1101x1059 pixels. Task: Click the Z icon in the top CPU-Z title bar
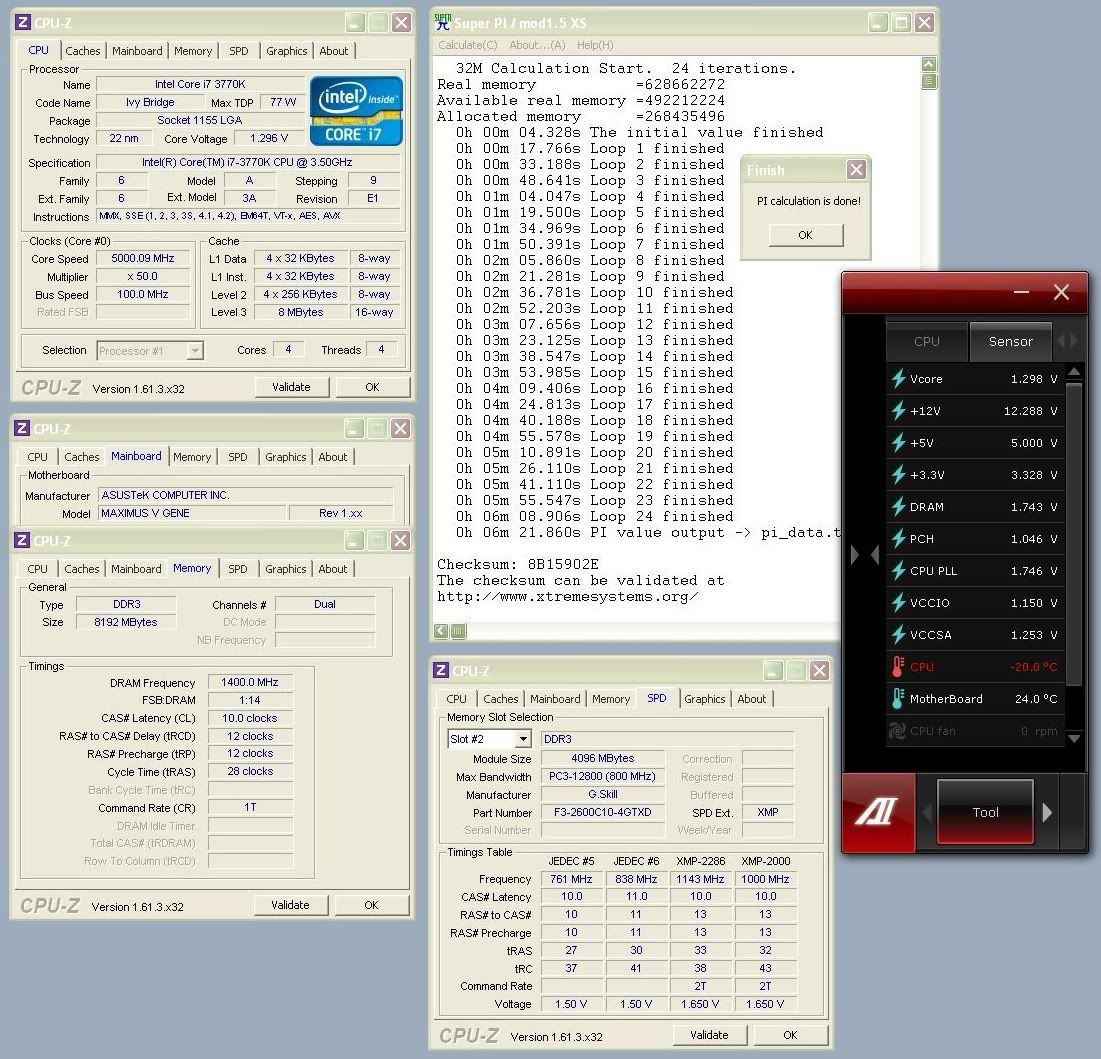[x=22, y=22]
